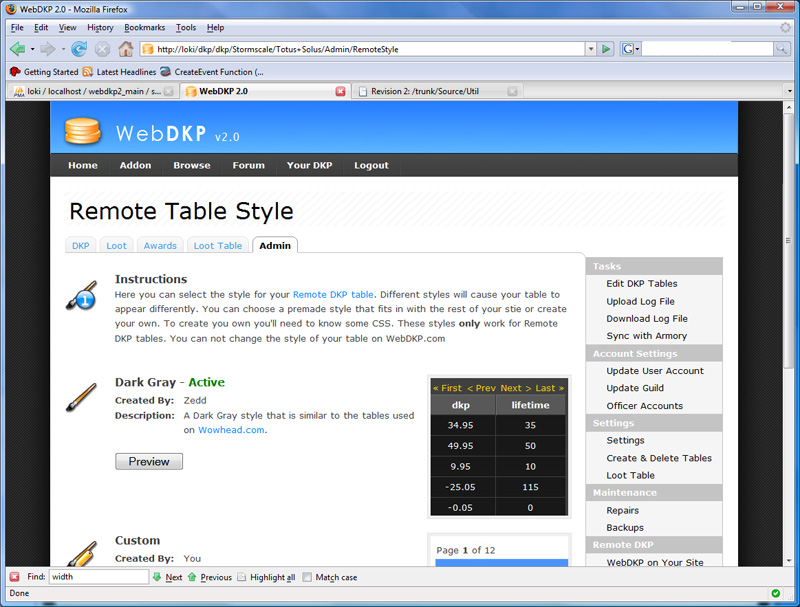Open the Wowhead.com link
This screenshot has width=800, height=607.
tap(231, 430)
